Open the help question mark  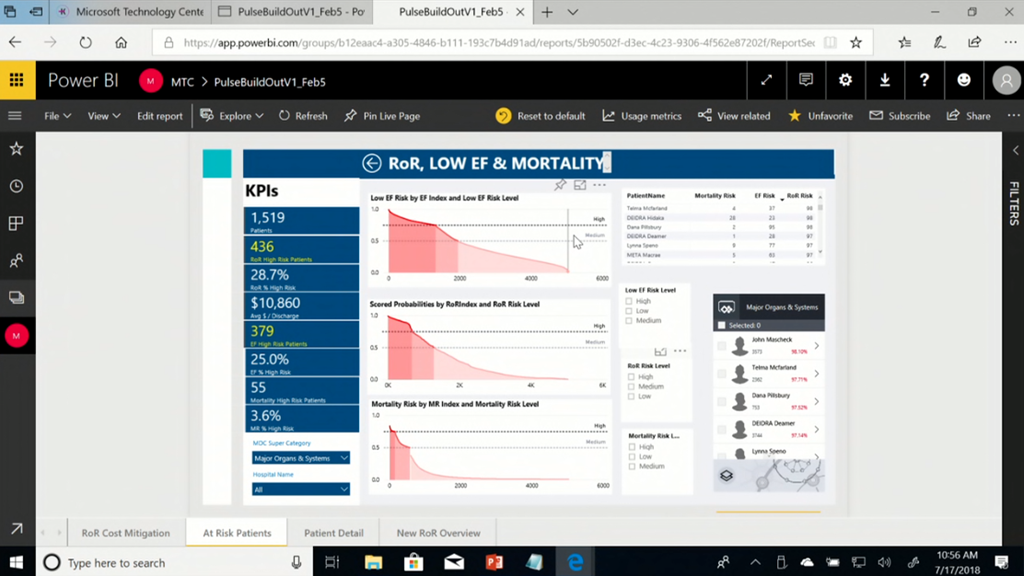click(924, 80)
